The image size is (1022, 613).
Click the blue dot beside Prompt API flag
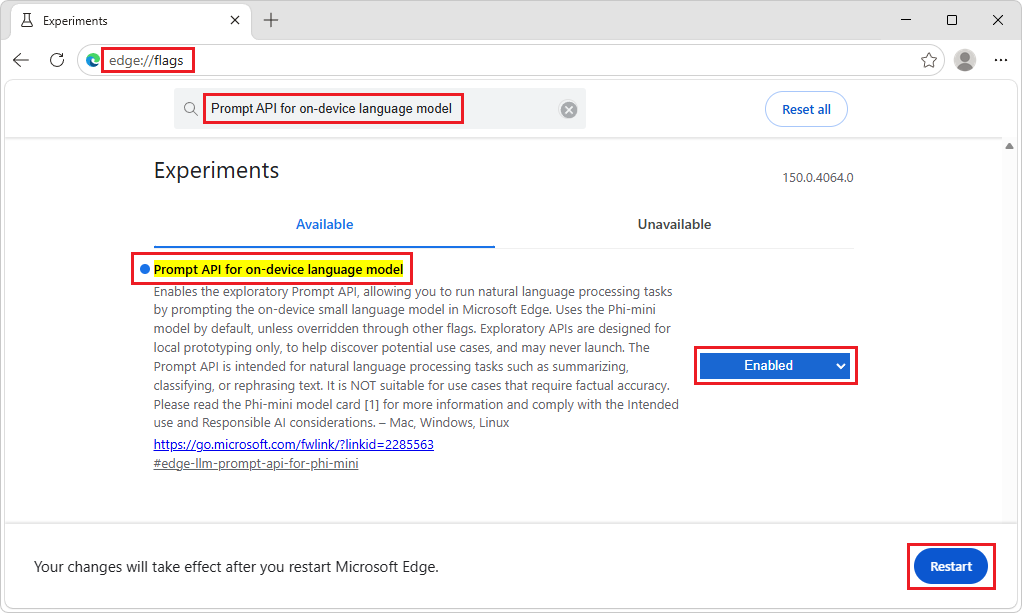pos(145,269)
